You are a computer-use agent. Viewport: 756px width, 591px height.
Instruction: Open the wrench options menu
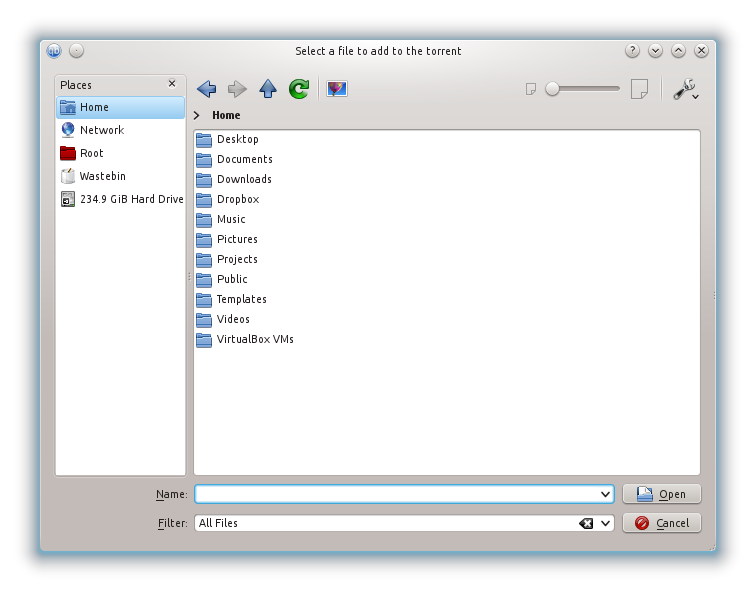point(685,89)
